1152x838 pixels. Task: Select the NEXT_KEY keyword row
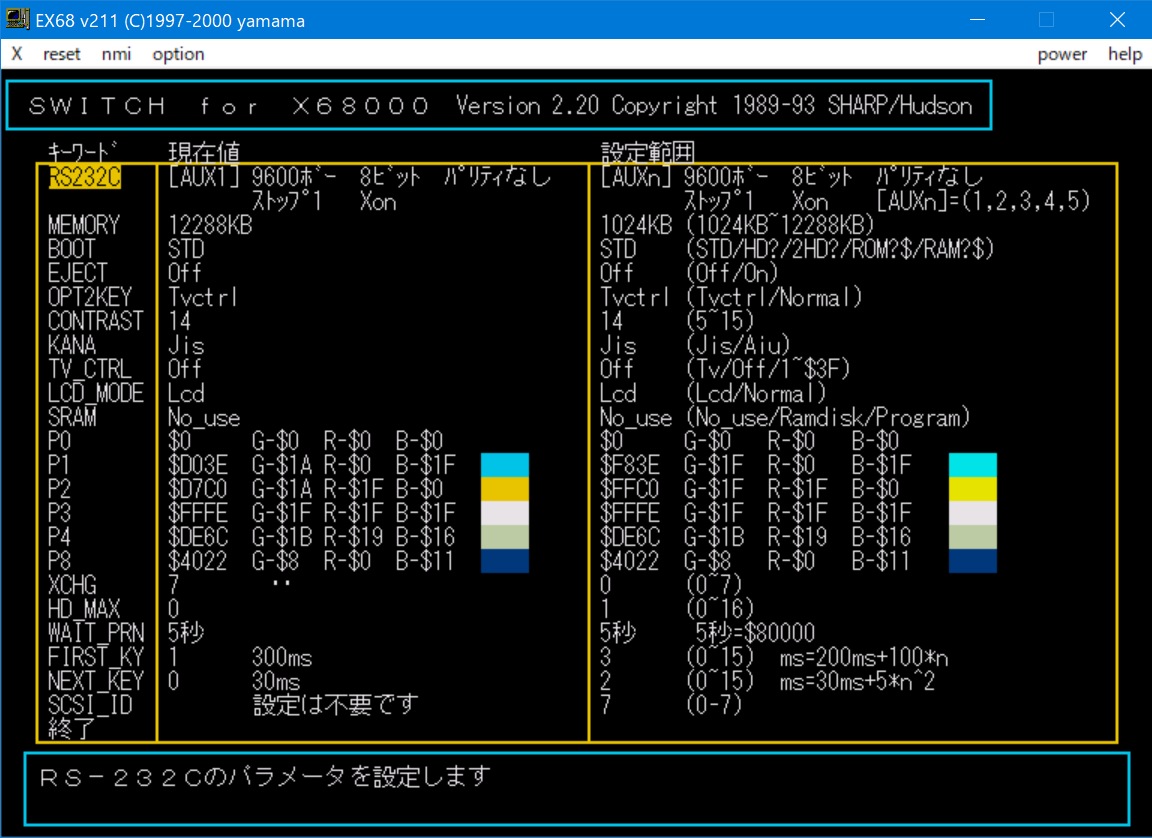coord(96,682)
